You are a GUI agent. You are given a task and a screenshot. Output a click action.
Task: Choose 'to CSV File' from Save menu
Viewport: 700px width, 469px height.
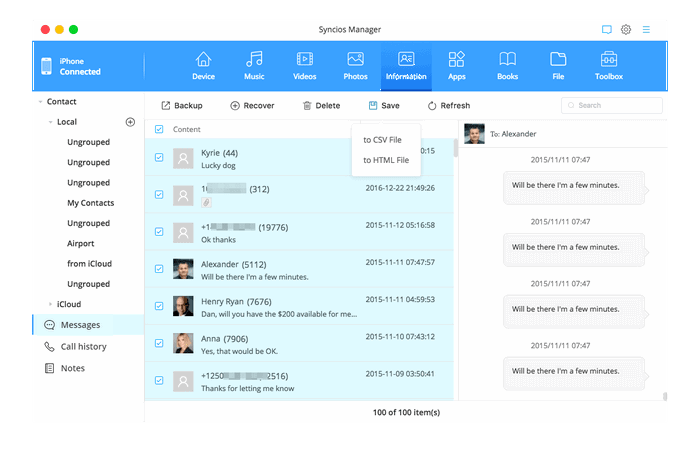click(x=382, y=140)
